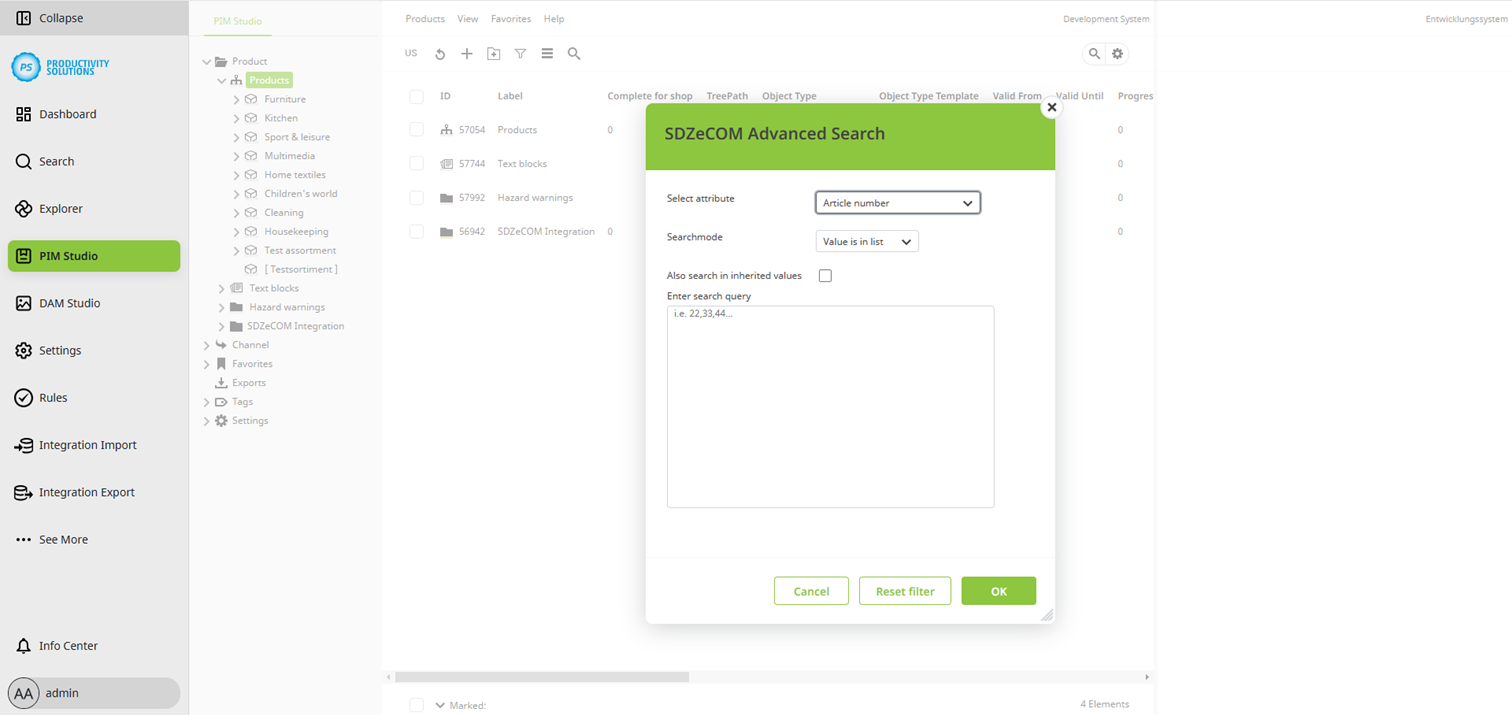This screenshot has height=715, width=1512.
Task: Open DAM Studio from the sidebar
Action: [x=69, y=303]
